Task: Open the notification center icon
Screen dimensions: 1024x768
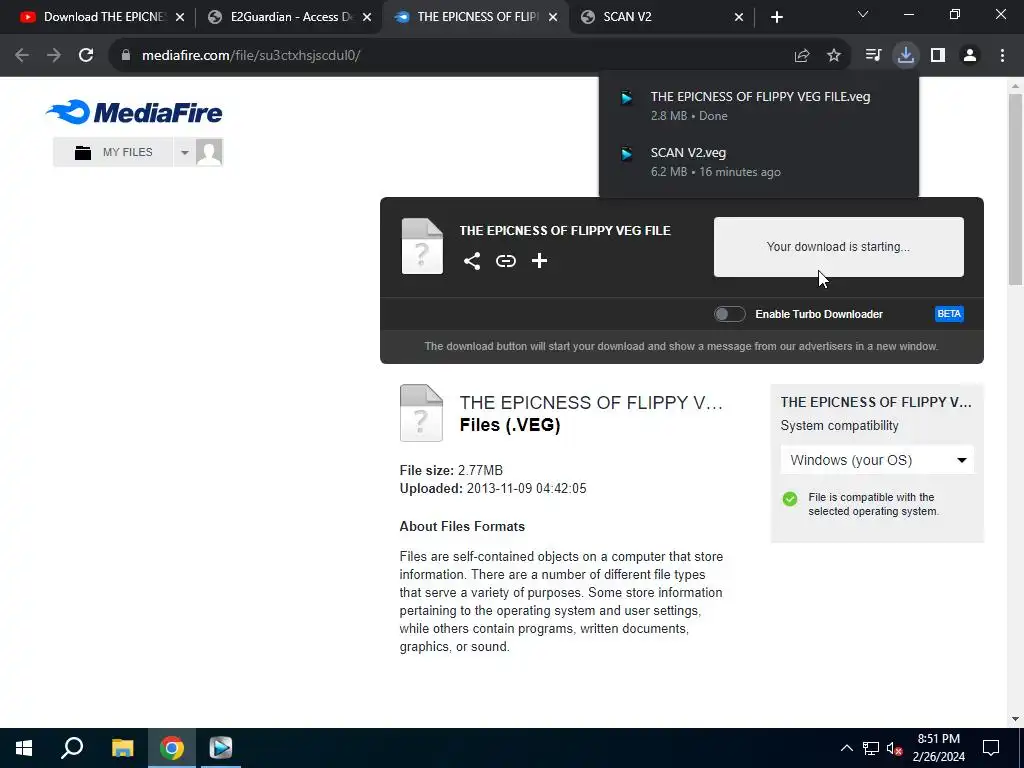Action: pyautogui.click(x=991, y=748)
